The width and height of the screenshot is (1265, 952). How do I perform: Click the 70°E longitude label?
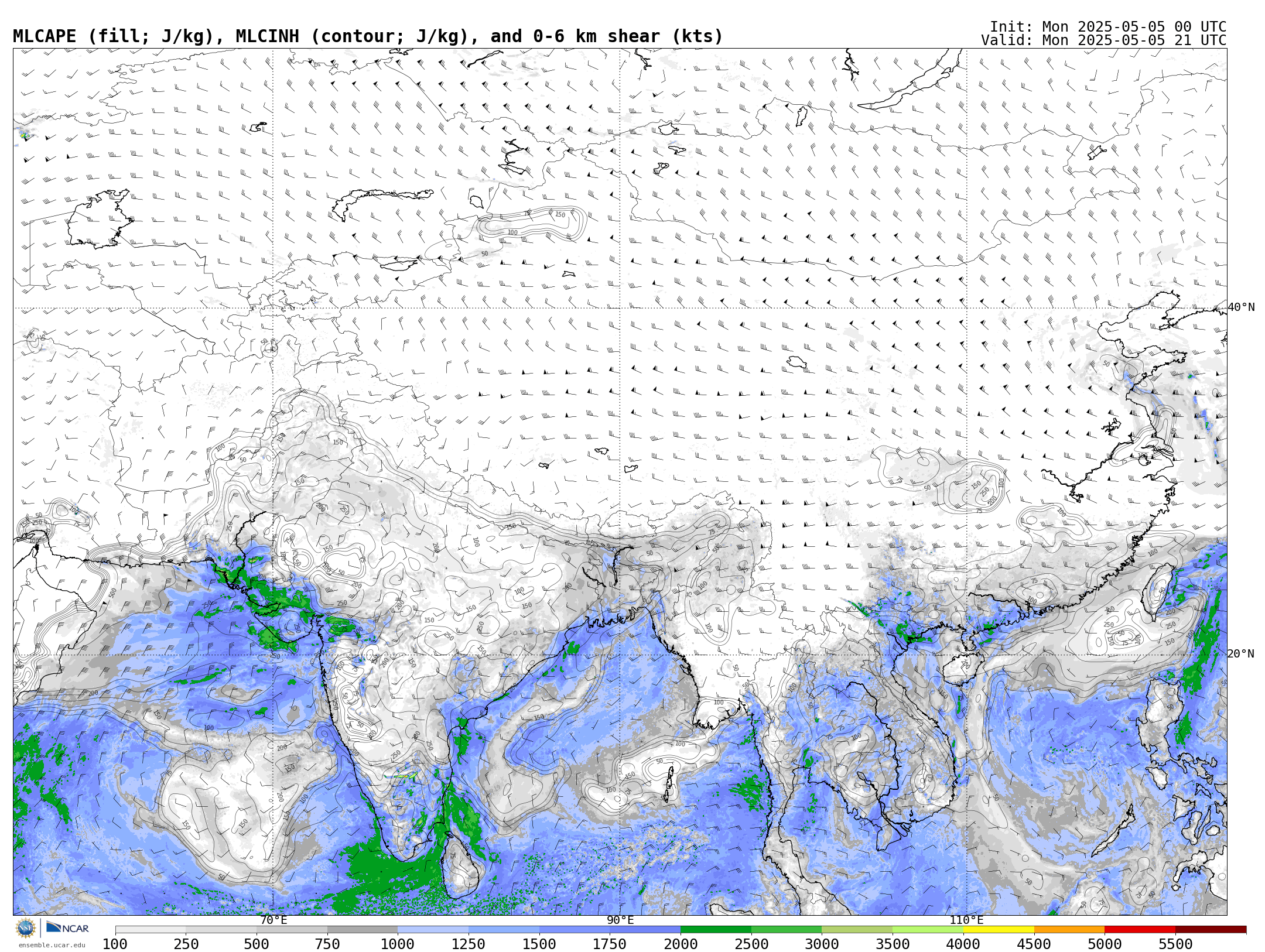273,920
